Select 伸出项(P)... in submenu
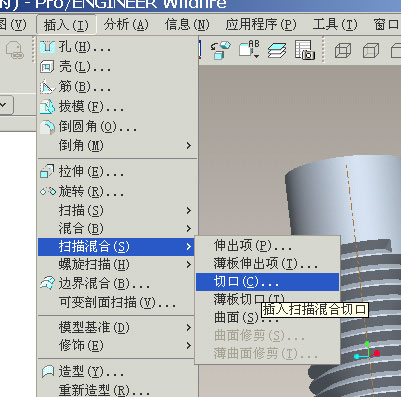Image resolution: width=401 pixels, height=397 pixels. click(267, 246)
